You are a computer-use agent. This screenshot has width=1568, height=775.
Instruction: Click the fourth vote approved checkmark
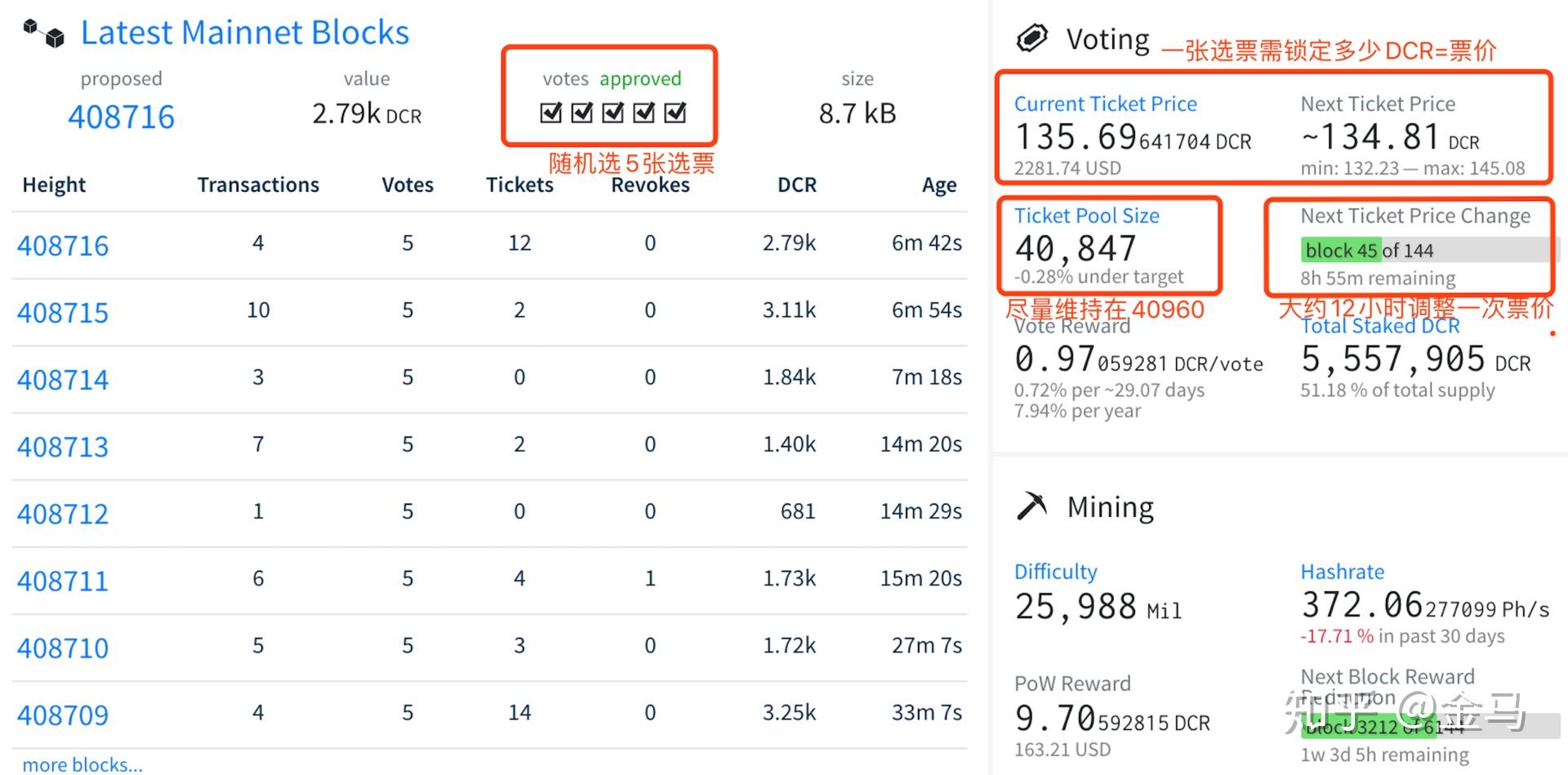click(x=644, y=112)
